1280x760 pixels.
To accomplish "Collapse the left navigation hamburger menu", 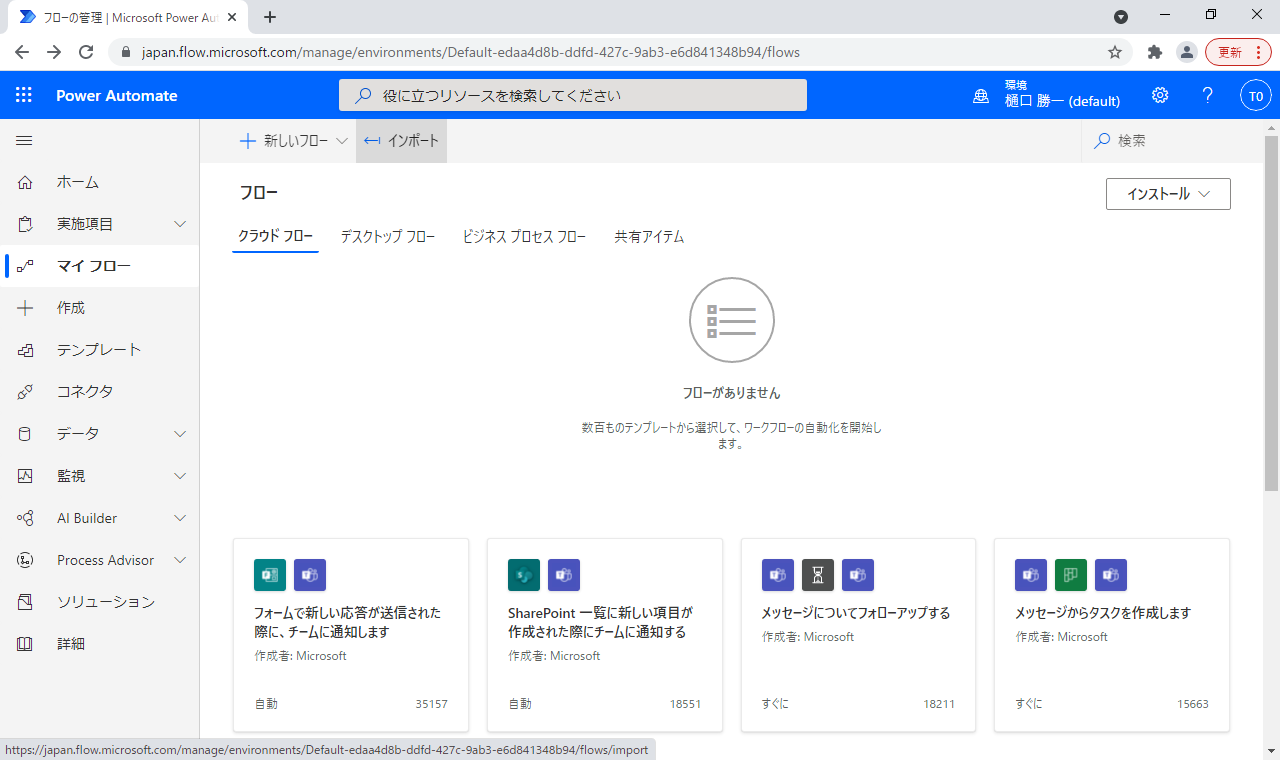I will pyautogui.click(x=24, y=141).
